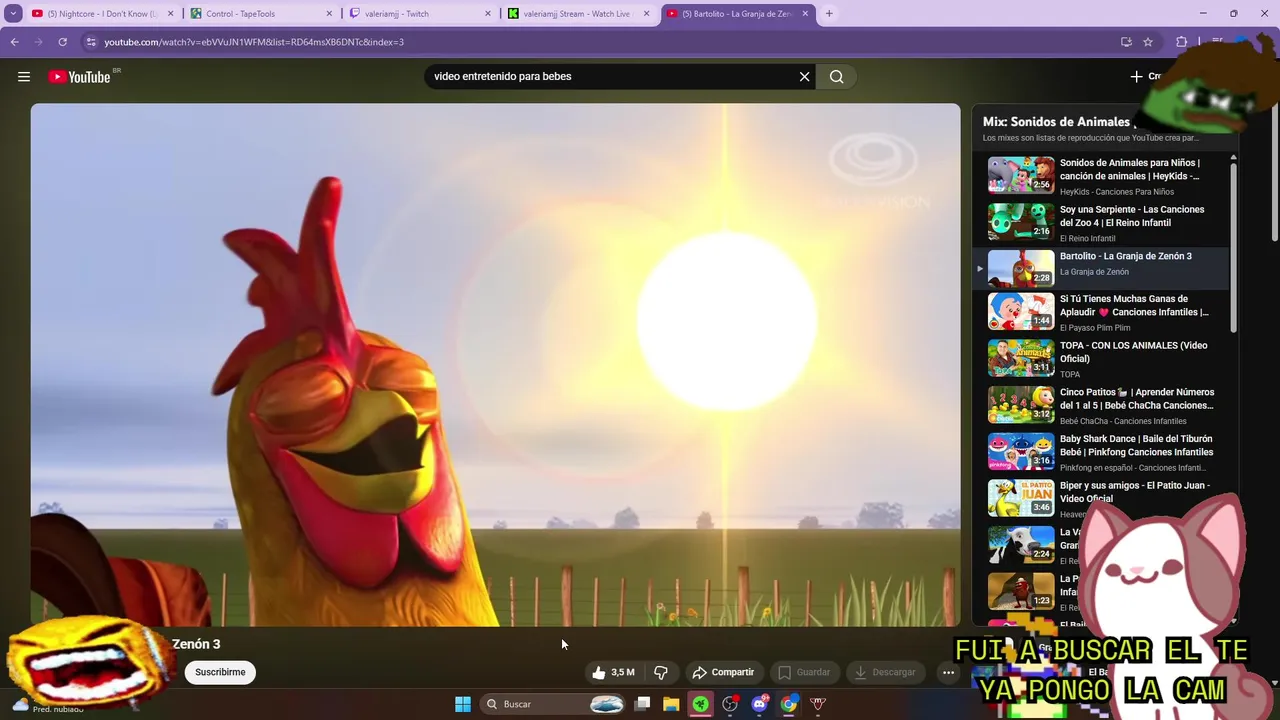Viewport: 1280px width, 720px height.
Task: Download the video with Descargar
Action: (x=885, y=672)
